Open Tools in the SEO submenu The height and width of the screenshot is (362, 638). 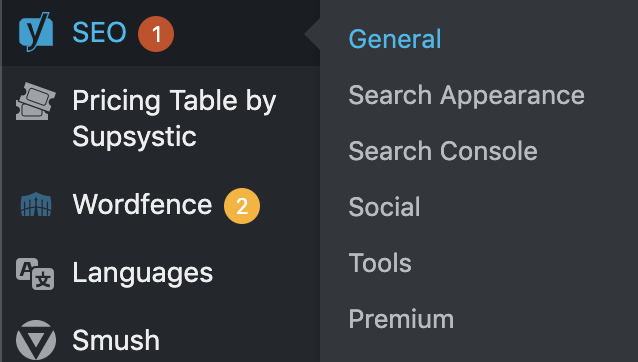point(380,263)
